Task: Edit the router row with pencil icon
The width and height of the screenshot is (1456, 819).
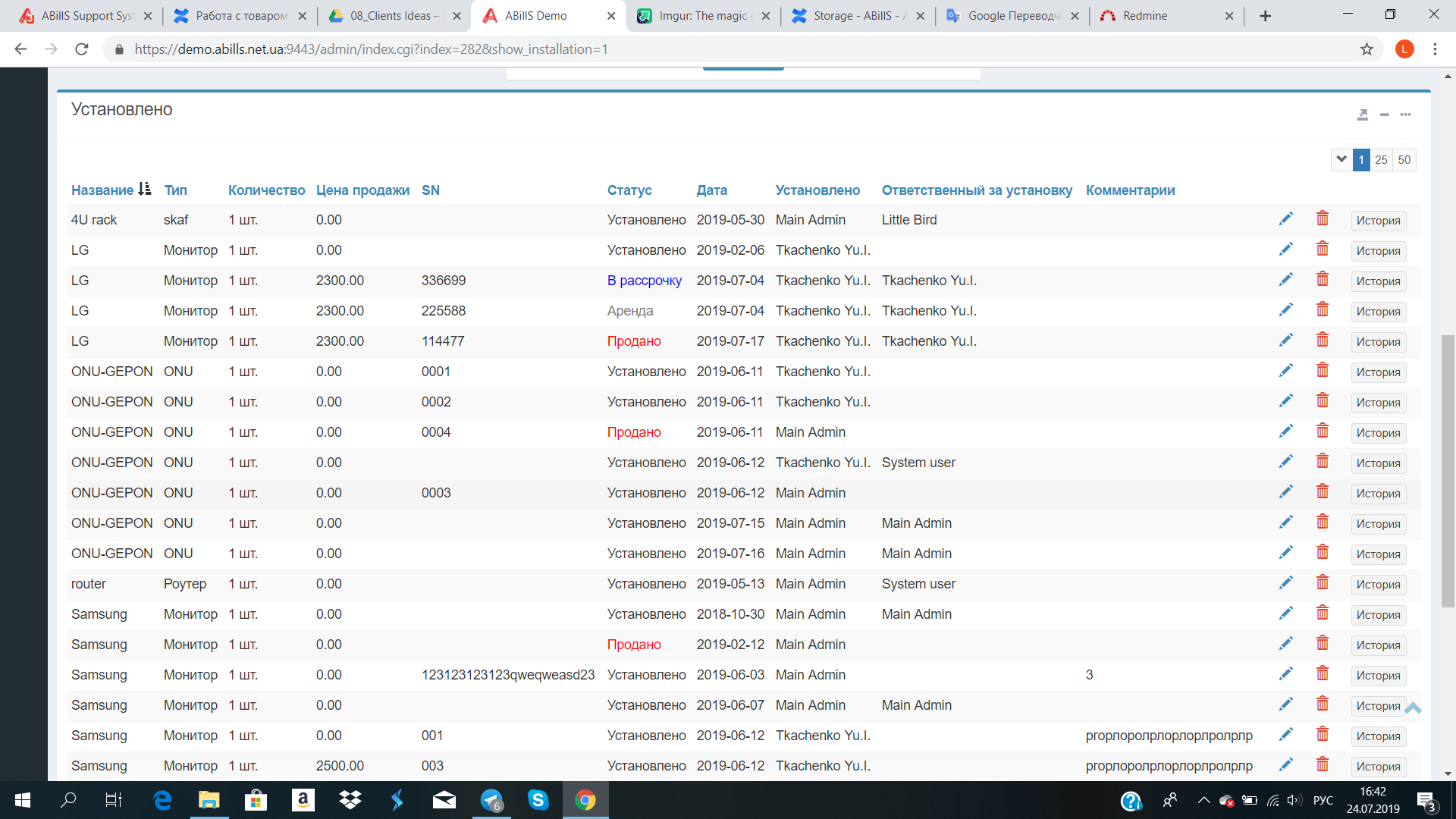Action: point(1285,583)
